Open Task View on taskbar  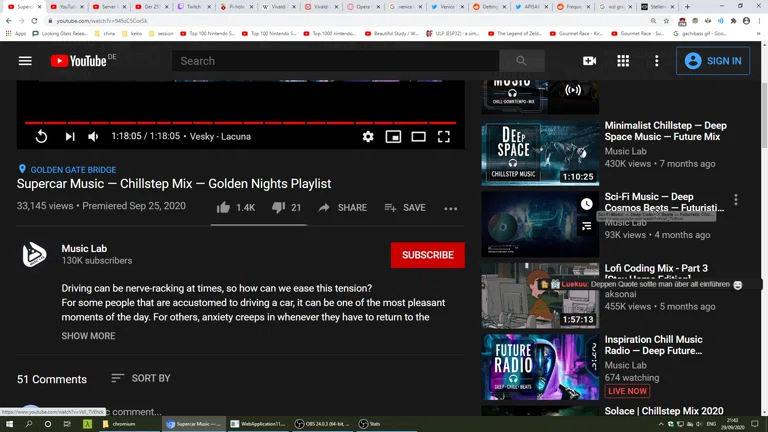[67, 424]
